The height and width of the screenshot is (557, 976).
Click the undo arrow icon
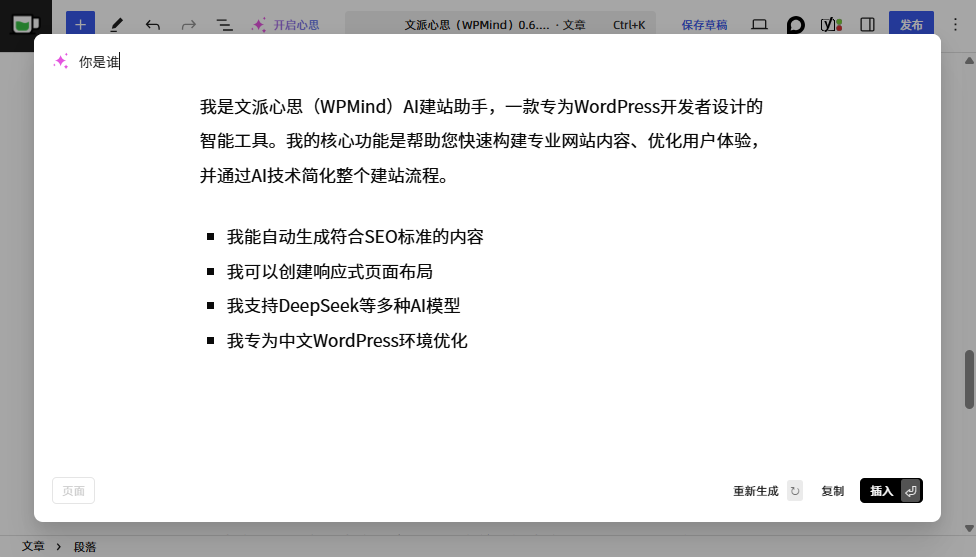tap(152, 25)
